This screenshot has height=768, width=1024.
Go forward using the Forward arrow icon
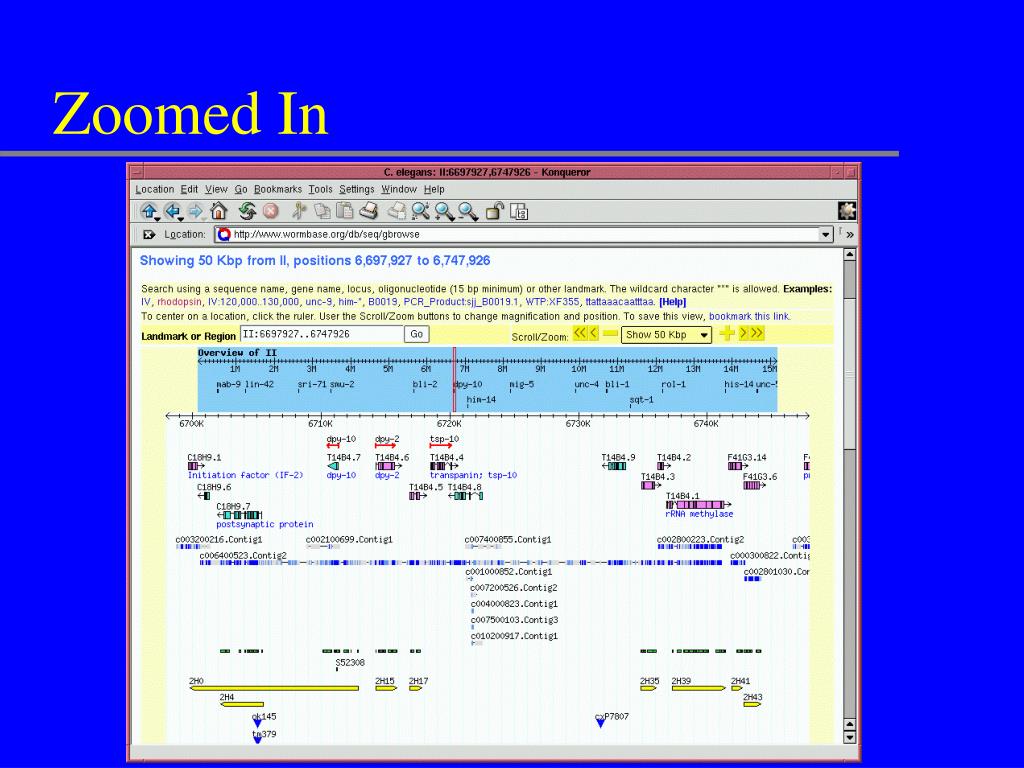195,212
